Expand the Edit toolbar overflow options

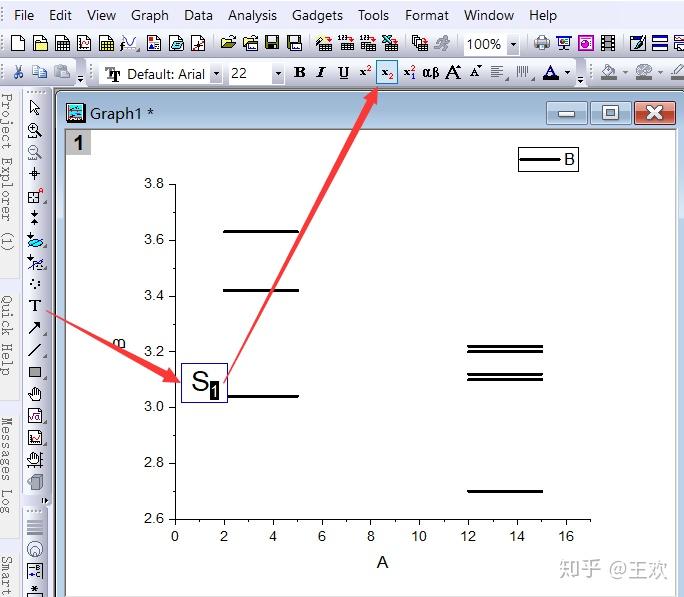[80, 79]
